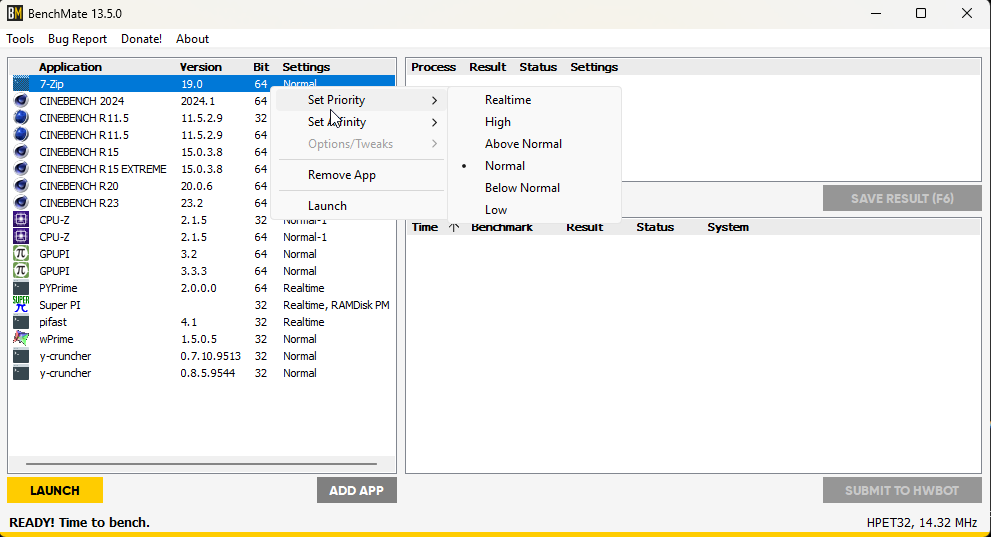Select the Normal priority radio option
This screenshot has width=991, height=537.
click(505, 166)
